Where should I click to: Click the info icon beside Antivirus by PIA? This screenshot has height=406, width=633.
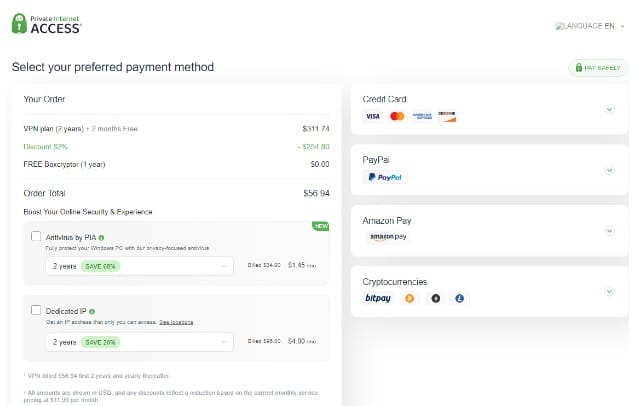point(102,237)
